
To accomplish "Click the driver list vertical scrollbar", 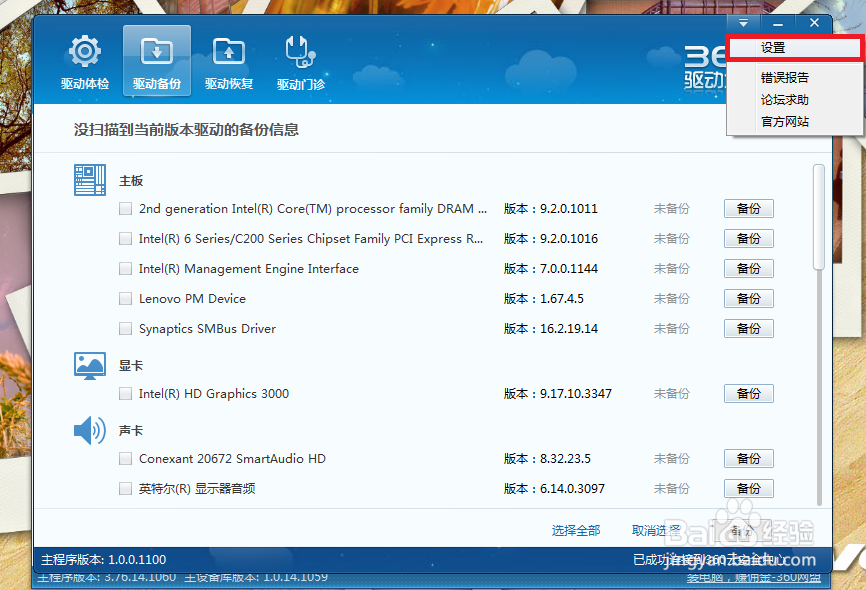I will (x=819, y=217).
